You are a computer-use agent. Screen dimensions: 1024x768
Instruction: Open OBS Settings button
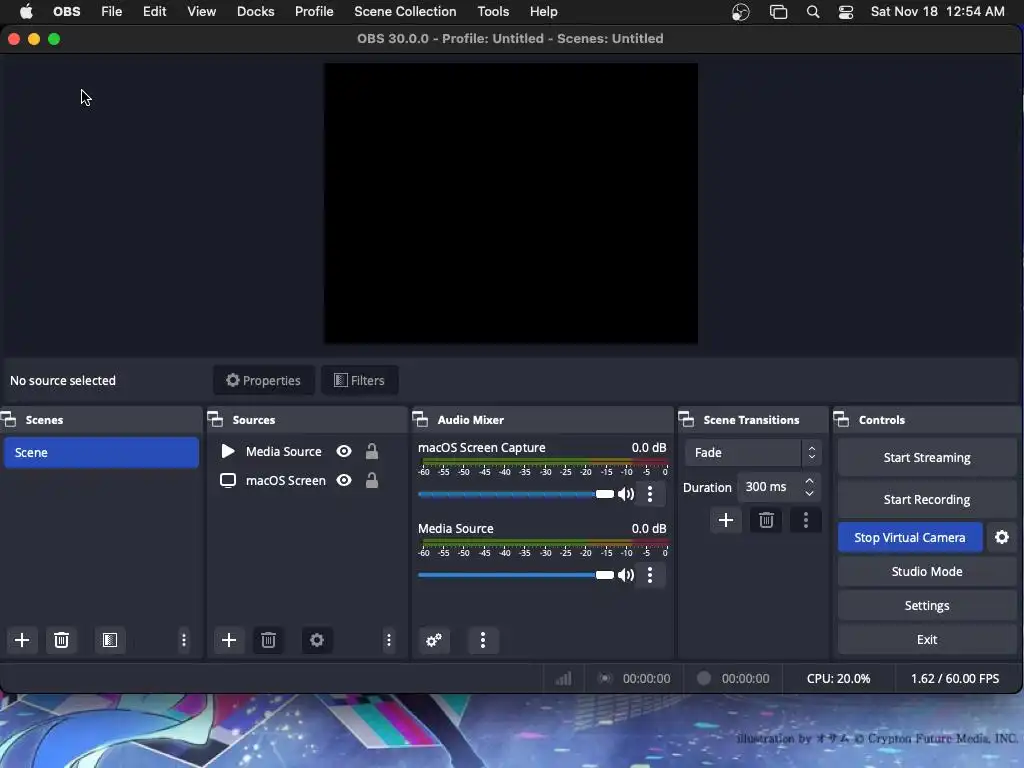(927, 605)
